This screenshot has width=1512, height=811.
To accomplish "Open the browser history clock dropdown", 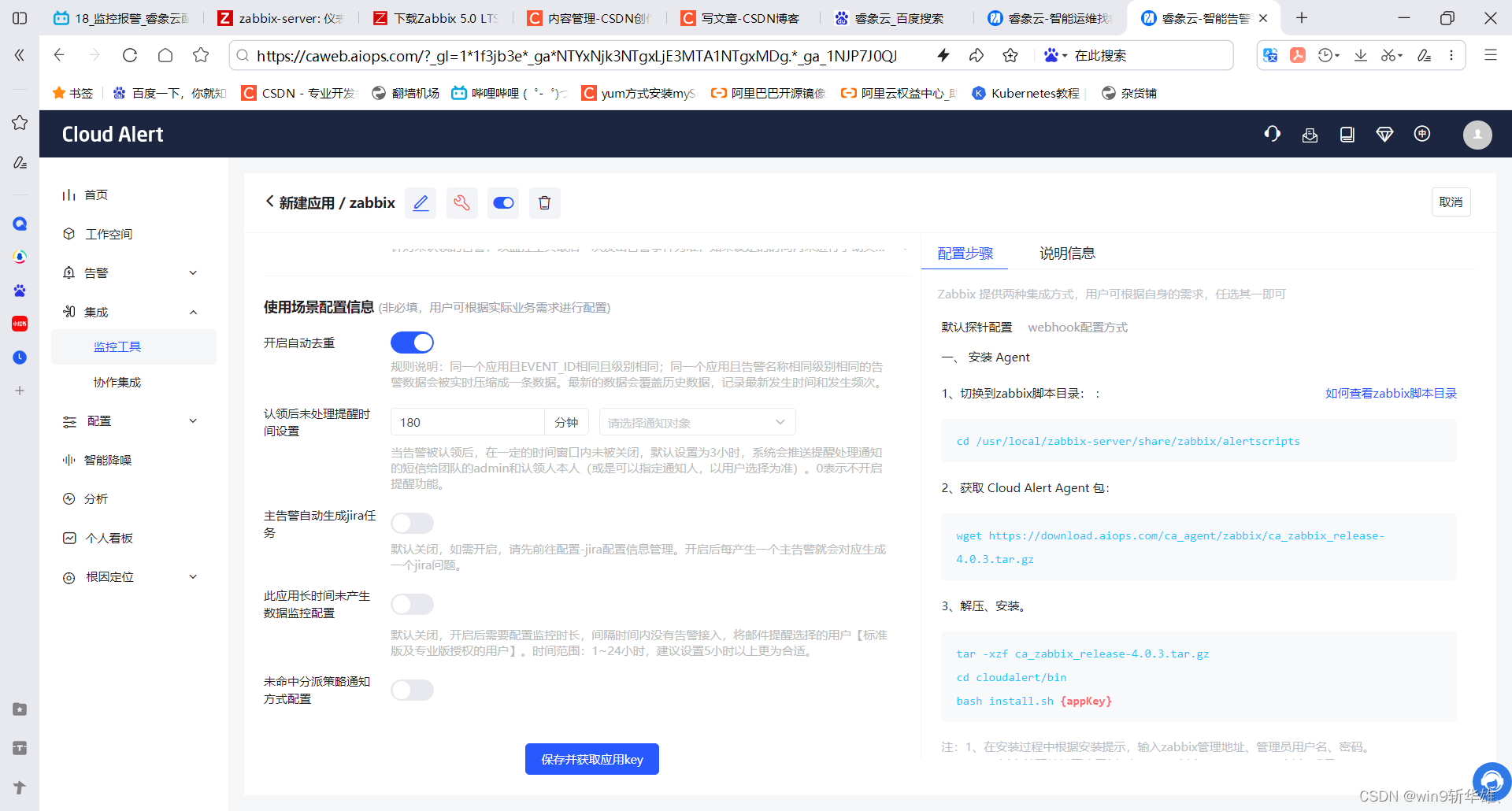I will coord(1329,55).
